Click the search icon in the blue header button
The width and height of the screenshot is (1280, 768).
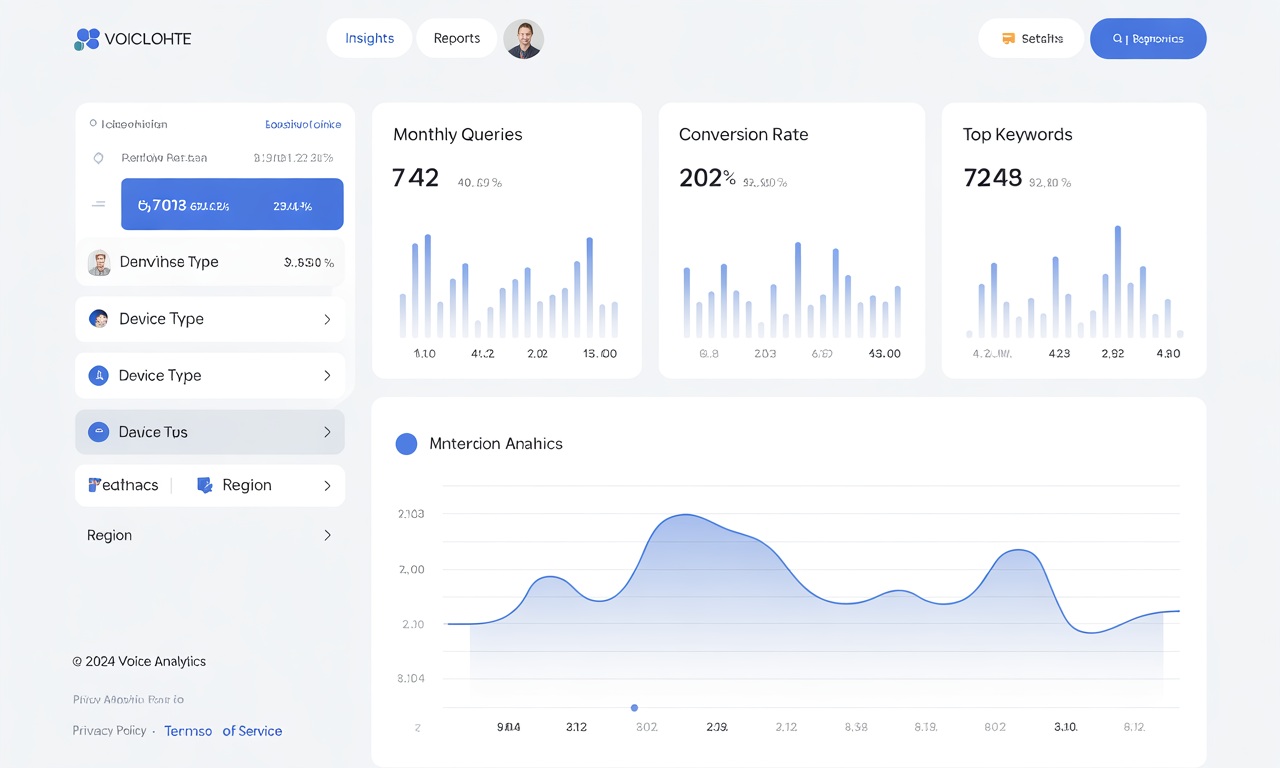(1117, 38)
